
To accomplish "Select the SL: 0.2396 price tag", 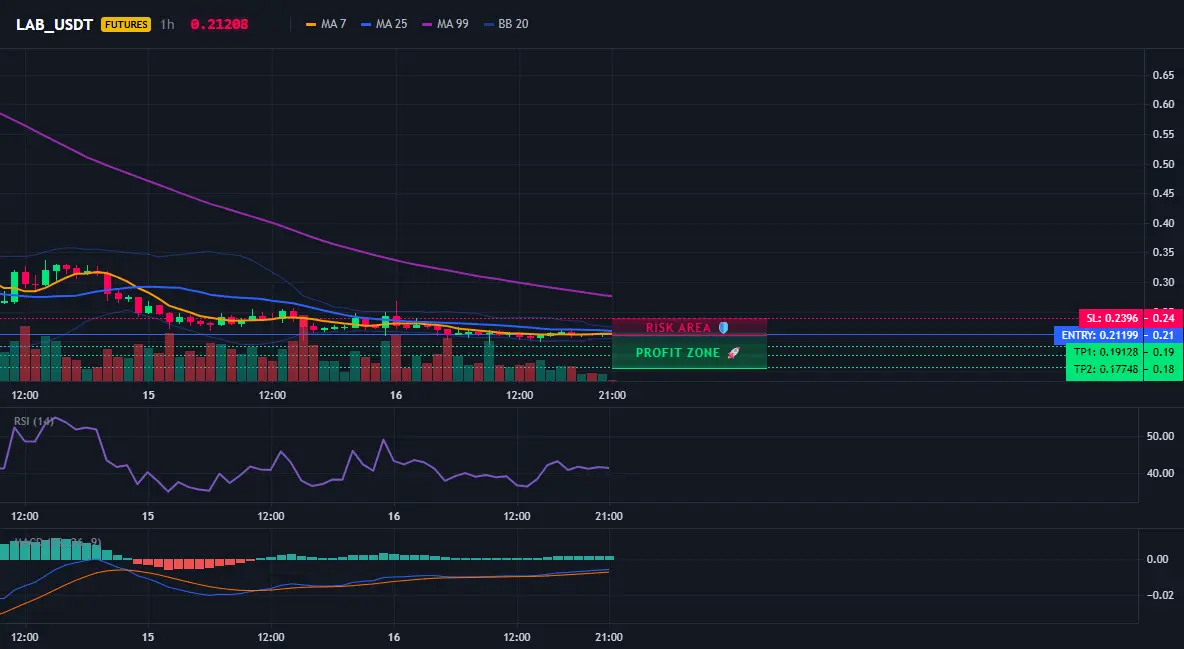I will coord(1111,318).
